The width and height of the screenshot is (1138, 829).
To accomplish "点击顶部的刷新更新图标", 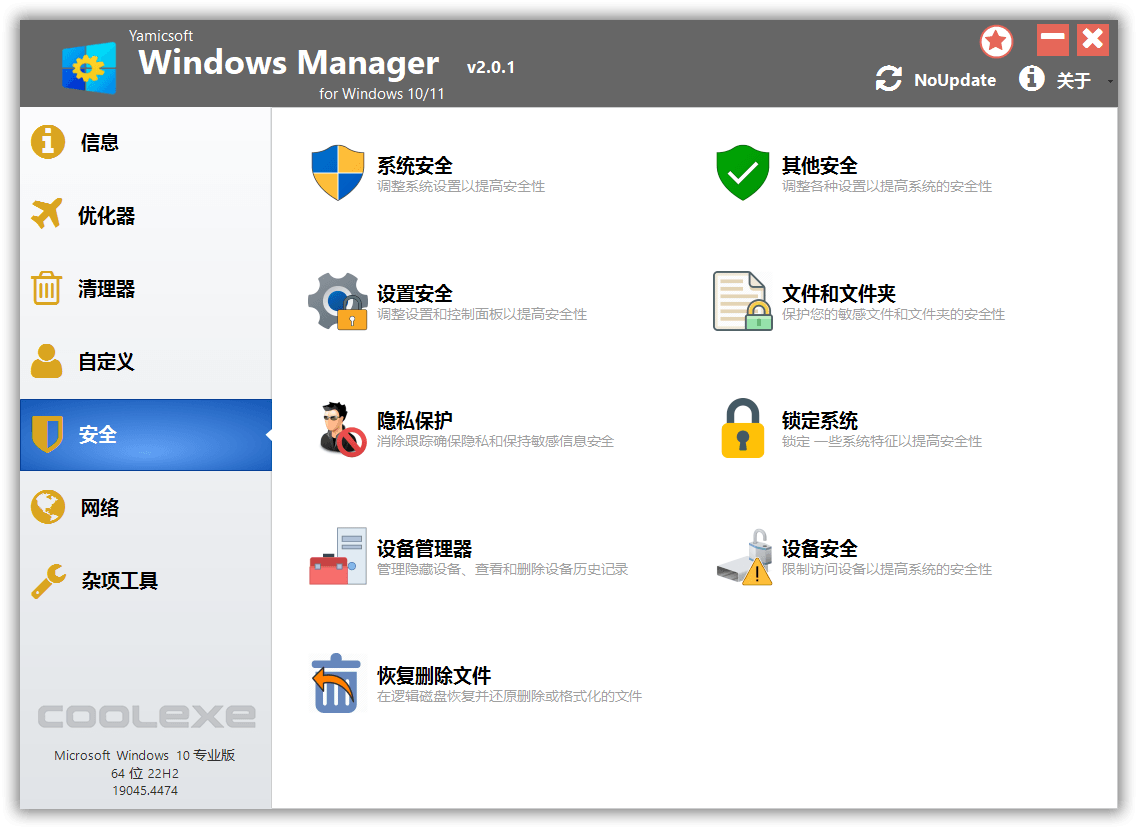I will point(888,79).
